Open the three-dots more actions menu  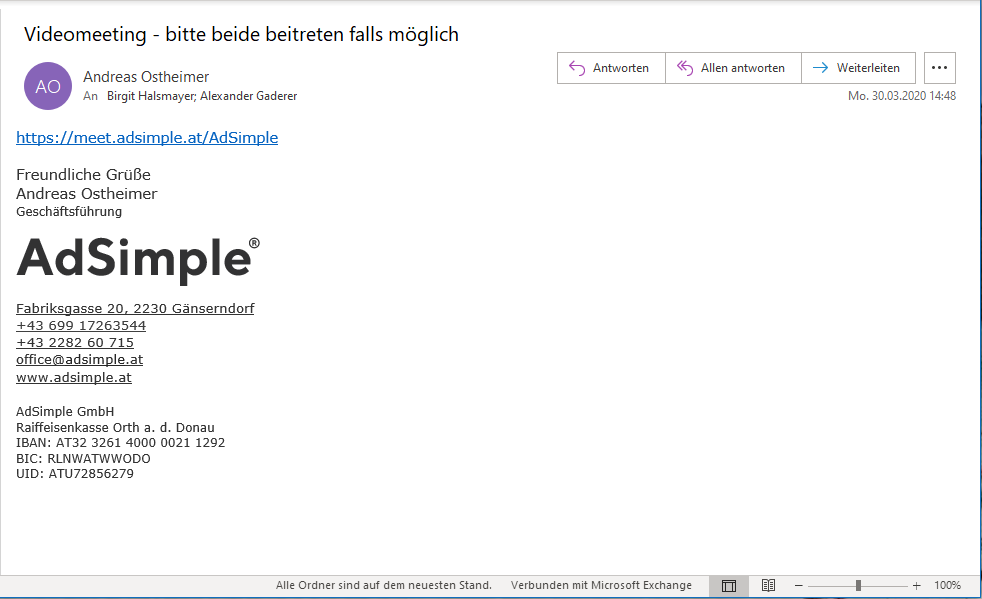pyautogui.click(x=939, y=68)
